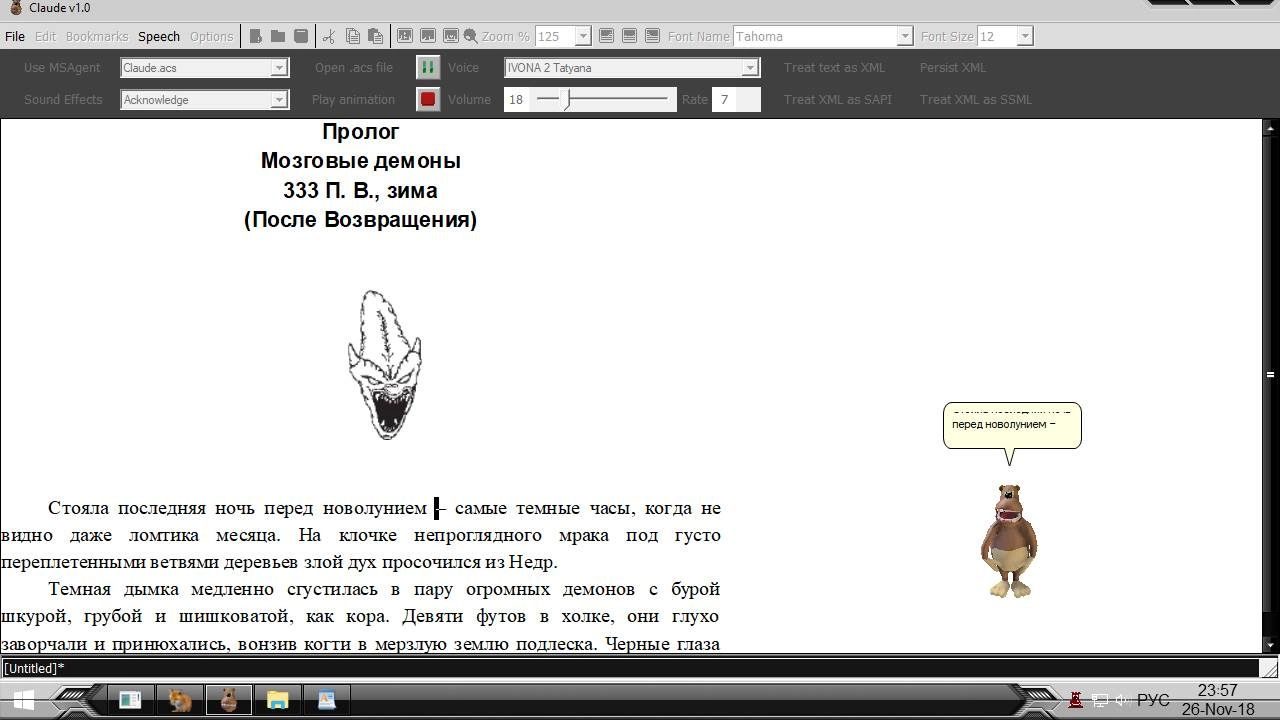
Task: Click the Open folder toolbar icon
Action: [278, 36]
